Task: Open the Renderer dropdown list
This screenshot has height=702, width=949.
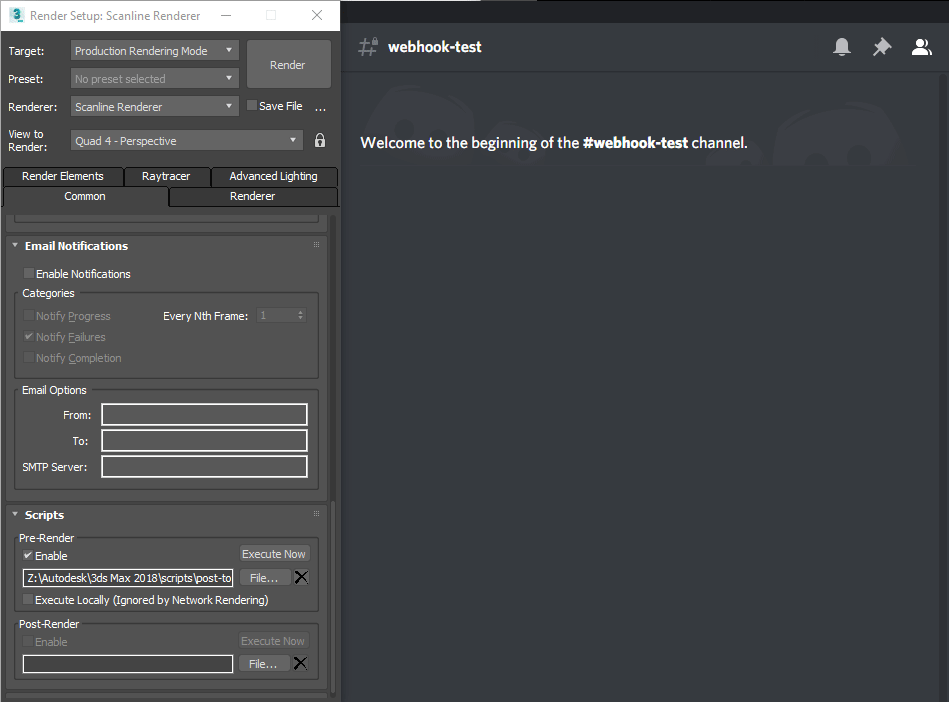Action: coord(154,107)
